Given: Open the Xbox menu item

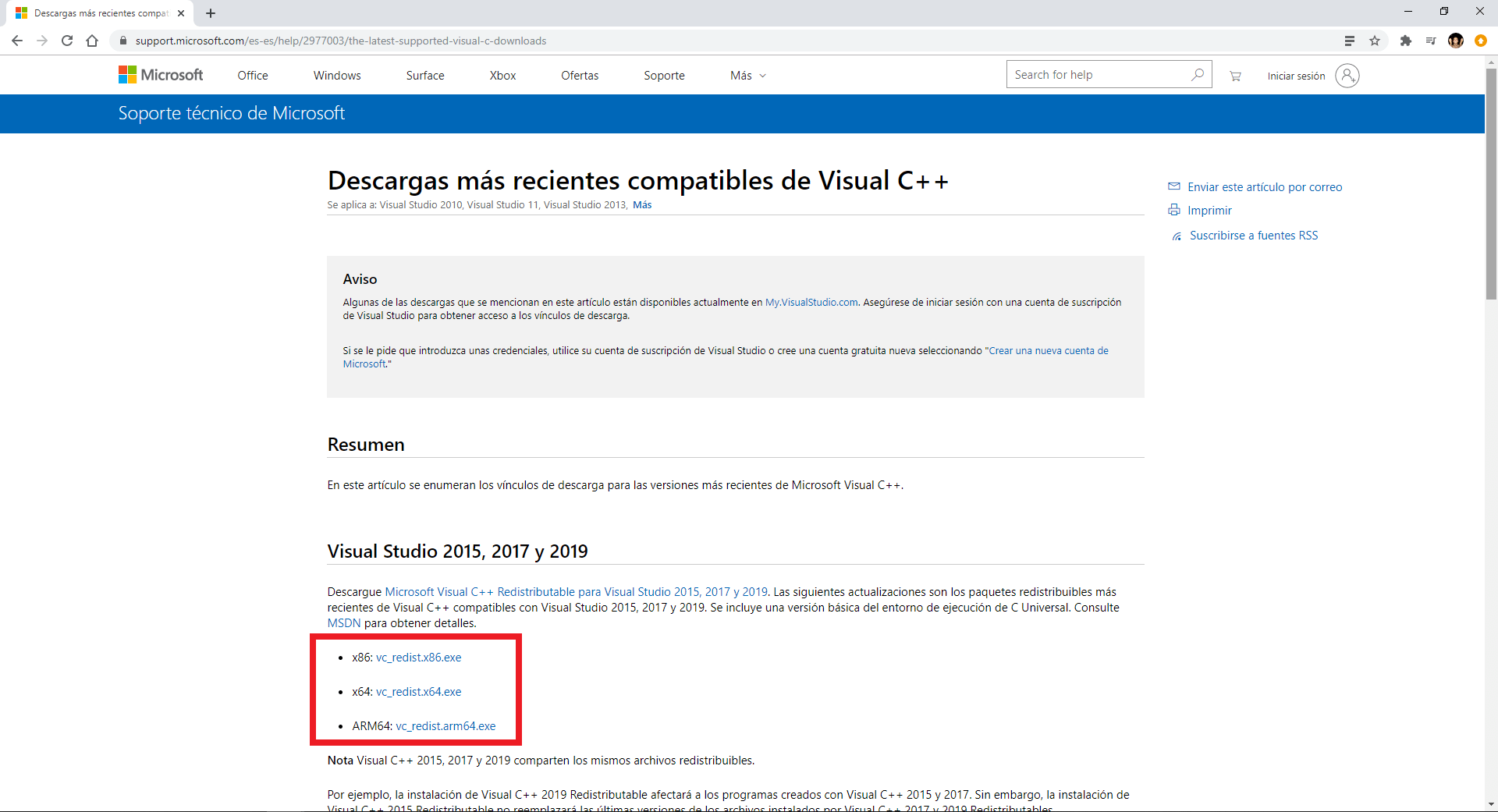Looking at the screenshot, I should [502, 76].
